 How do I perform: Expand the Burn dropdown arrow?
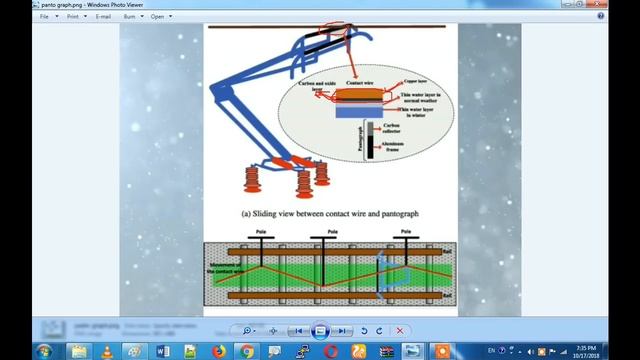(142, 17)
